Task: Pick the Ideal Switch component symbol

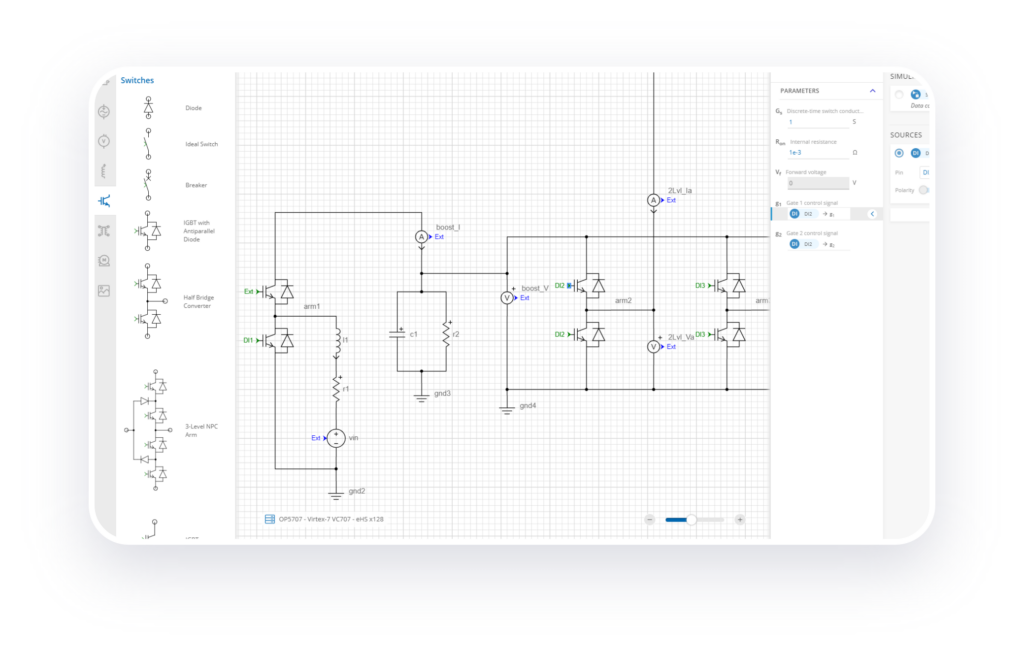Action: pos(148,144)
